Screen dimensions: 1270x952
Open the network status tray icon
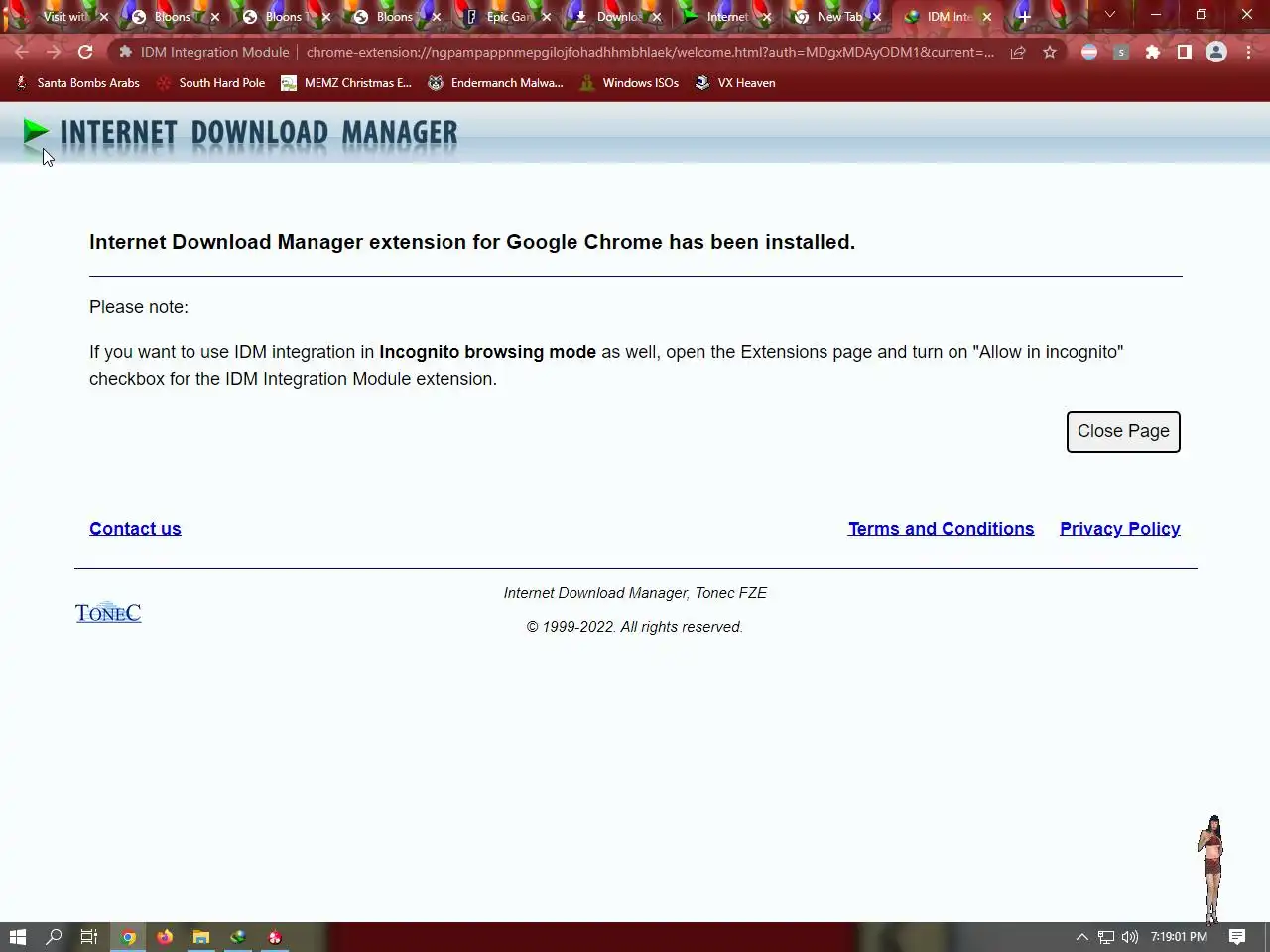(1106, 937)
